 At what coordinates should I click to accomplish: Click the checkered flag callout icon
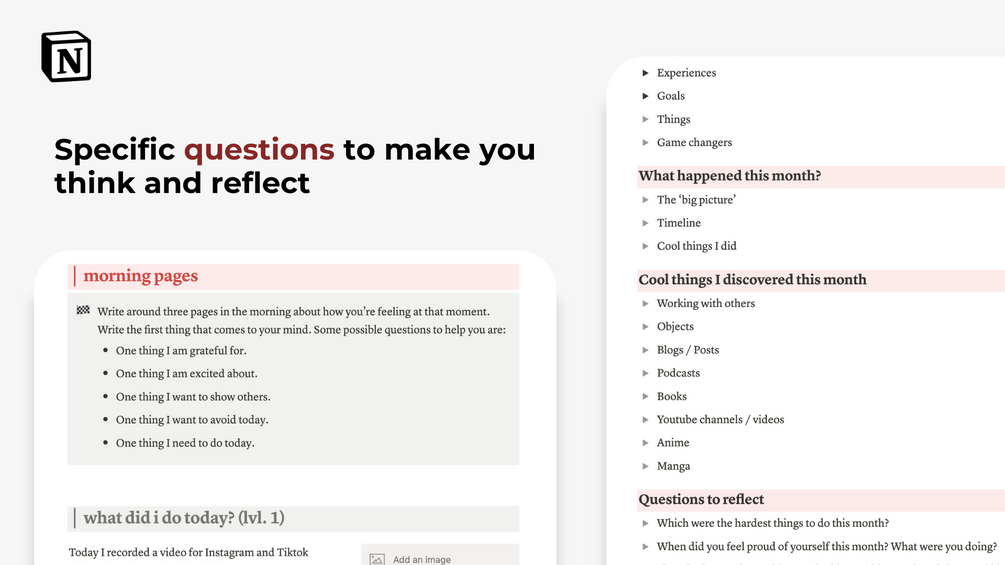click(83, 311)
